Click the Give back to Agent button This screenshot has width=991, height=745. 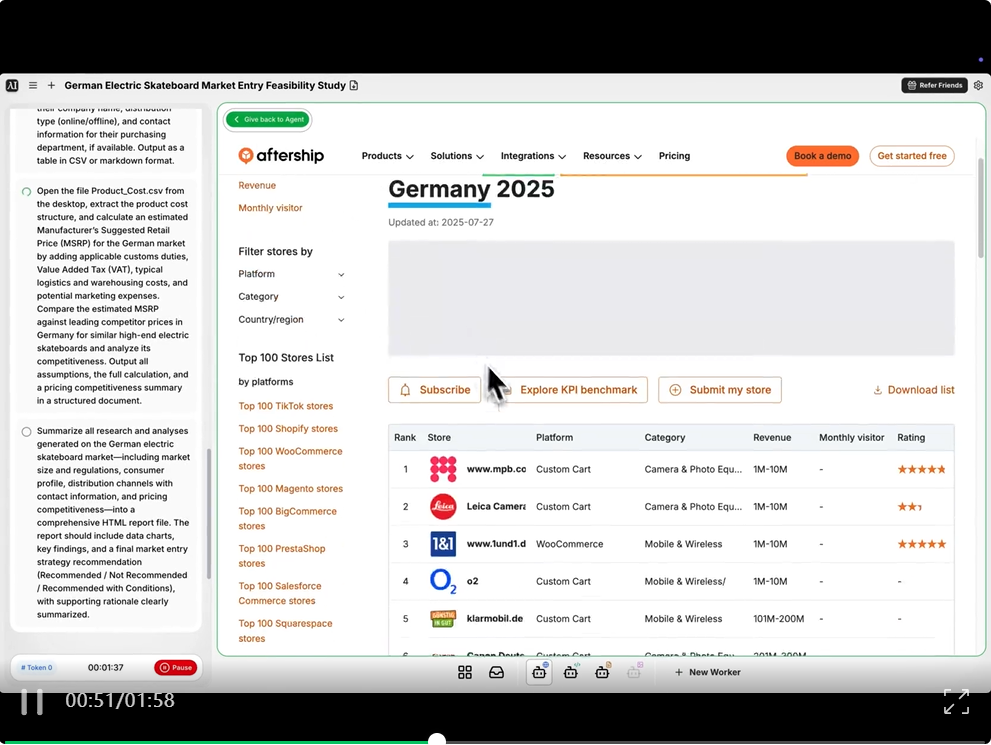tap(268, 119)
